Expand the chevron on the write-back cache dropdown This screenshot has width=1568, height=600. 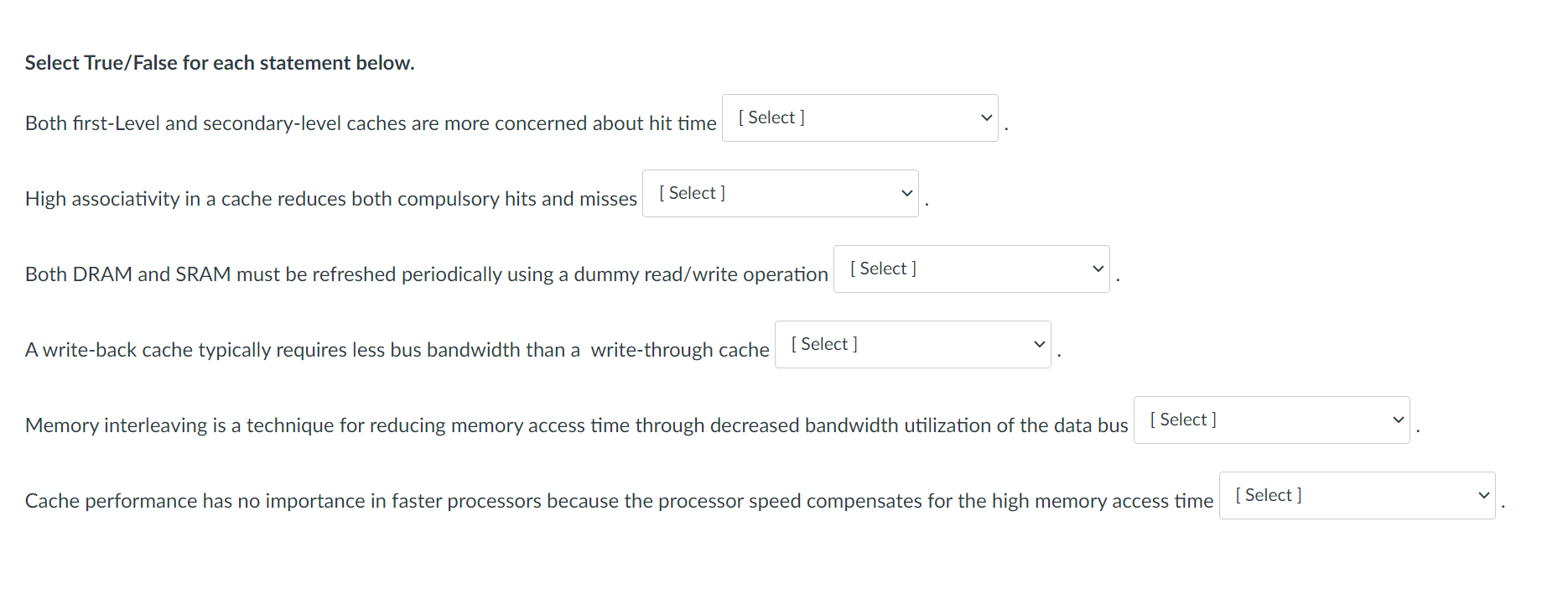1039,344
